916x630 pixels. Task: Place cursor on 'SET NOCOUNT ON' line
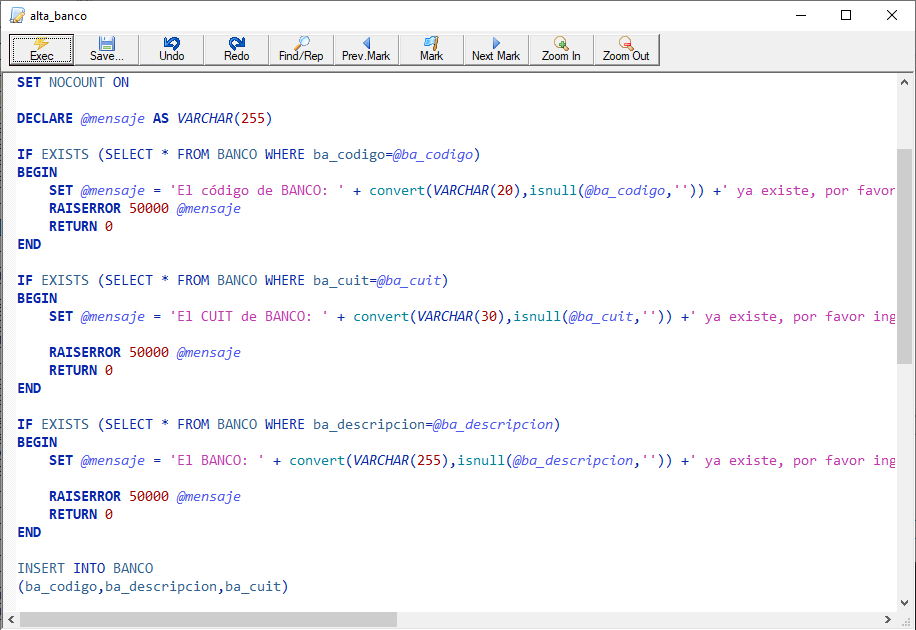[x=73, y=82]
